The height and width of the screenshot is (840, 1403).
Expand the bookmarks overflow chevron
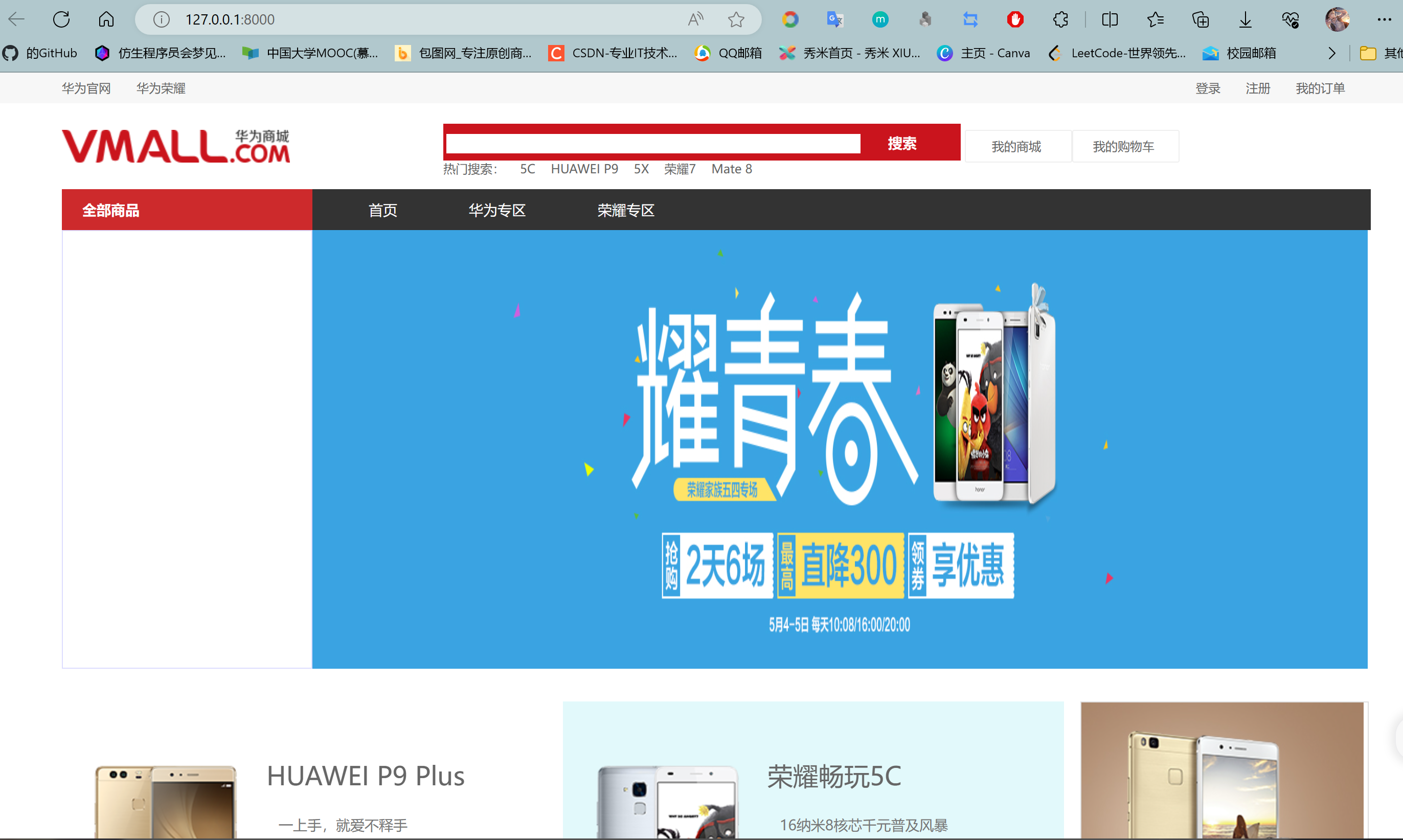point(1332,53)
